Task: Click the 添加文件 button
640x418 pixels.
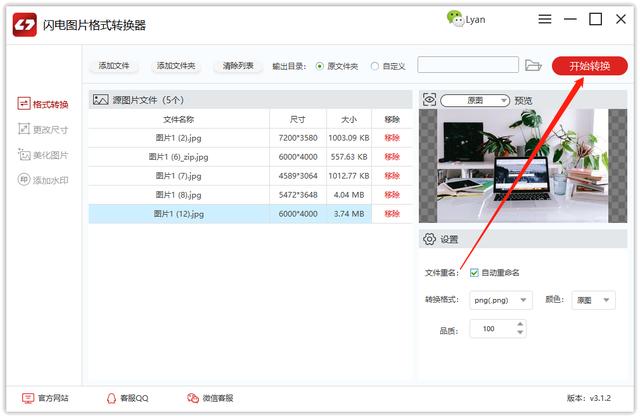Action: coord(114,66)
